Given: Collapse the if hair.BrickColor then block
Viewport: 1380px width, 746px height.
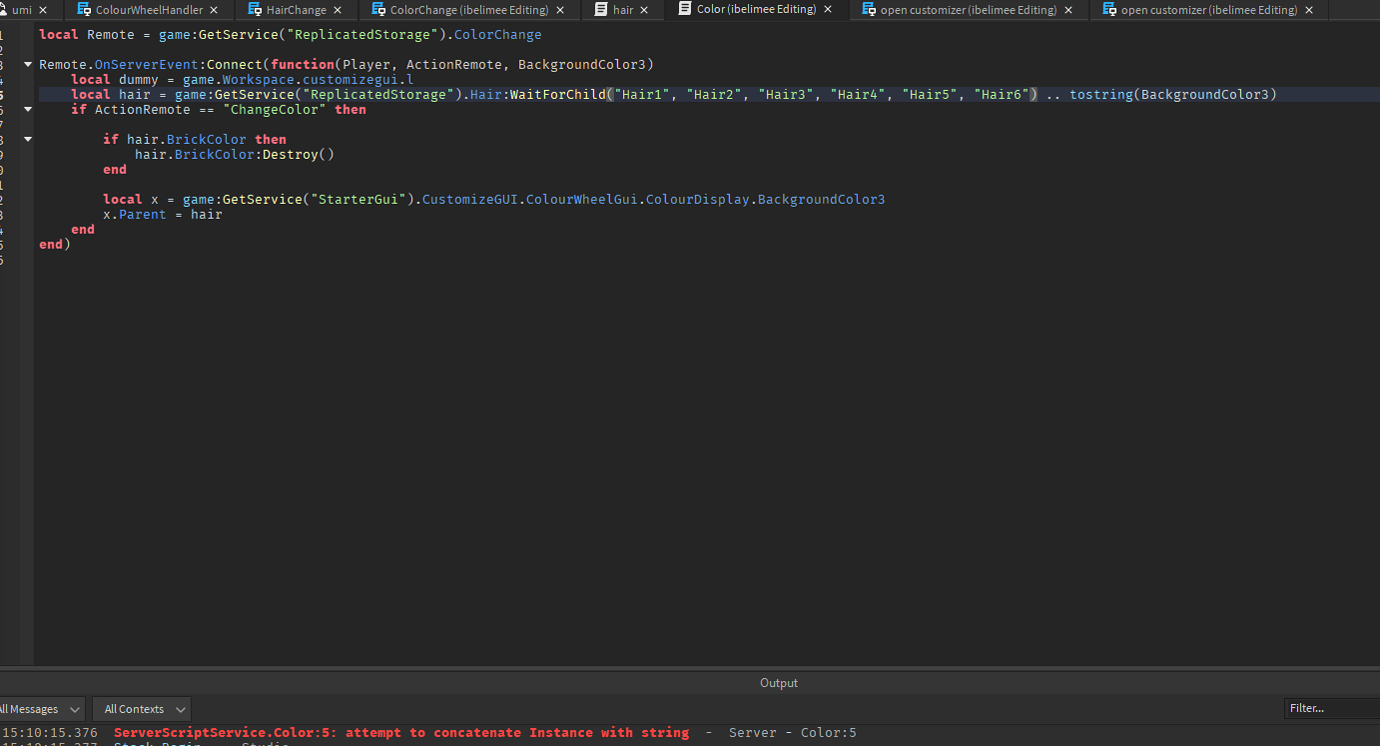Looking at the screenshot, I should point(28,140).
